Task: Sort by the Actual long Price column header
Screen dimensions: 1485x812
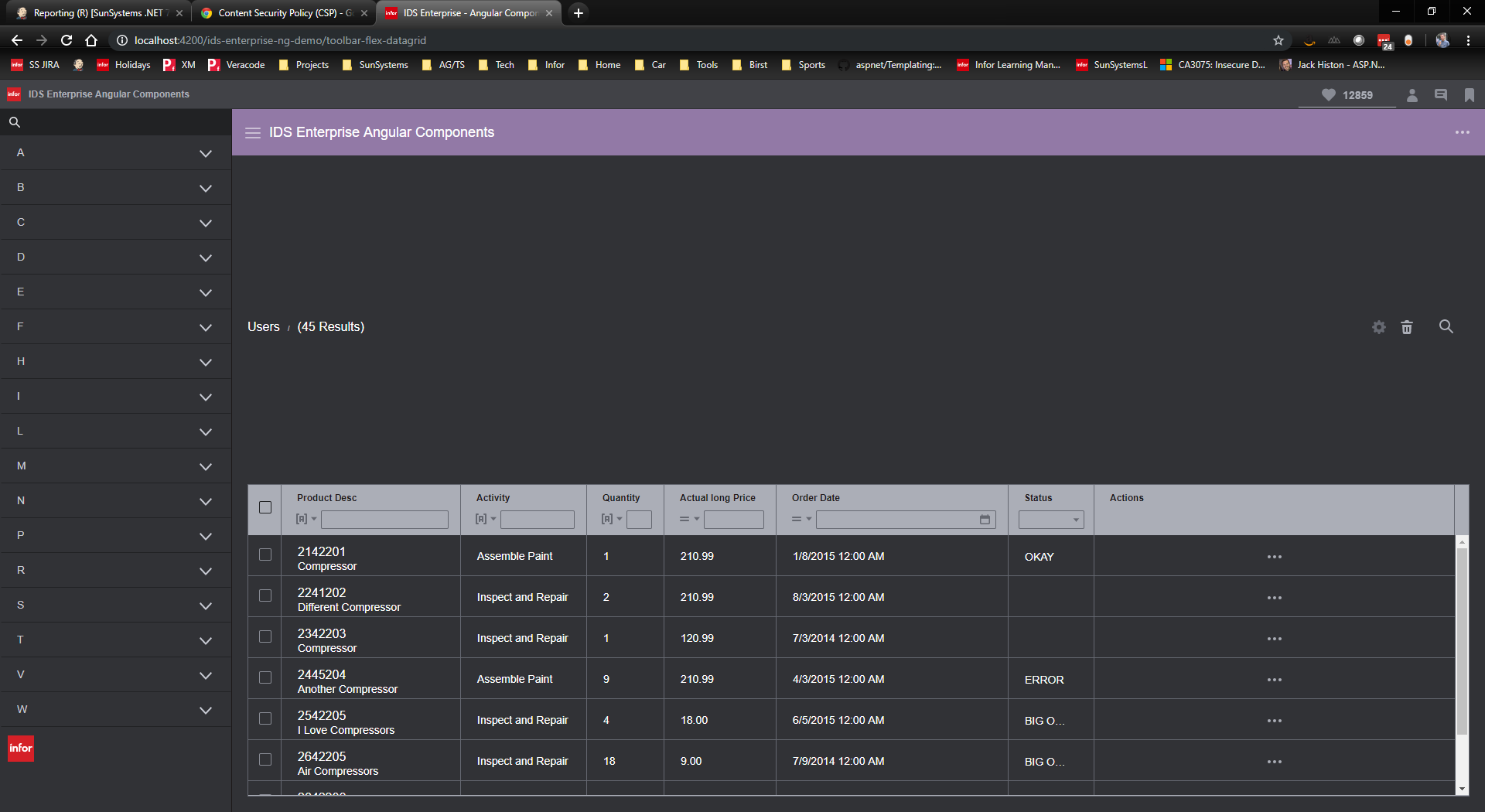Action: point(717,498)
